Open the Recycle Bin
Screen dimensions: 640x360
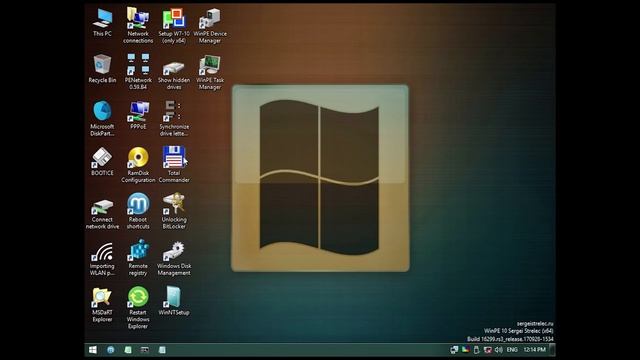(x=102, y=69)
